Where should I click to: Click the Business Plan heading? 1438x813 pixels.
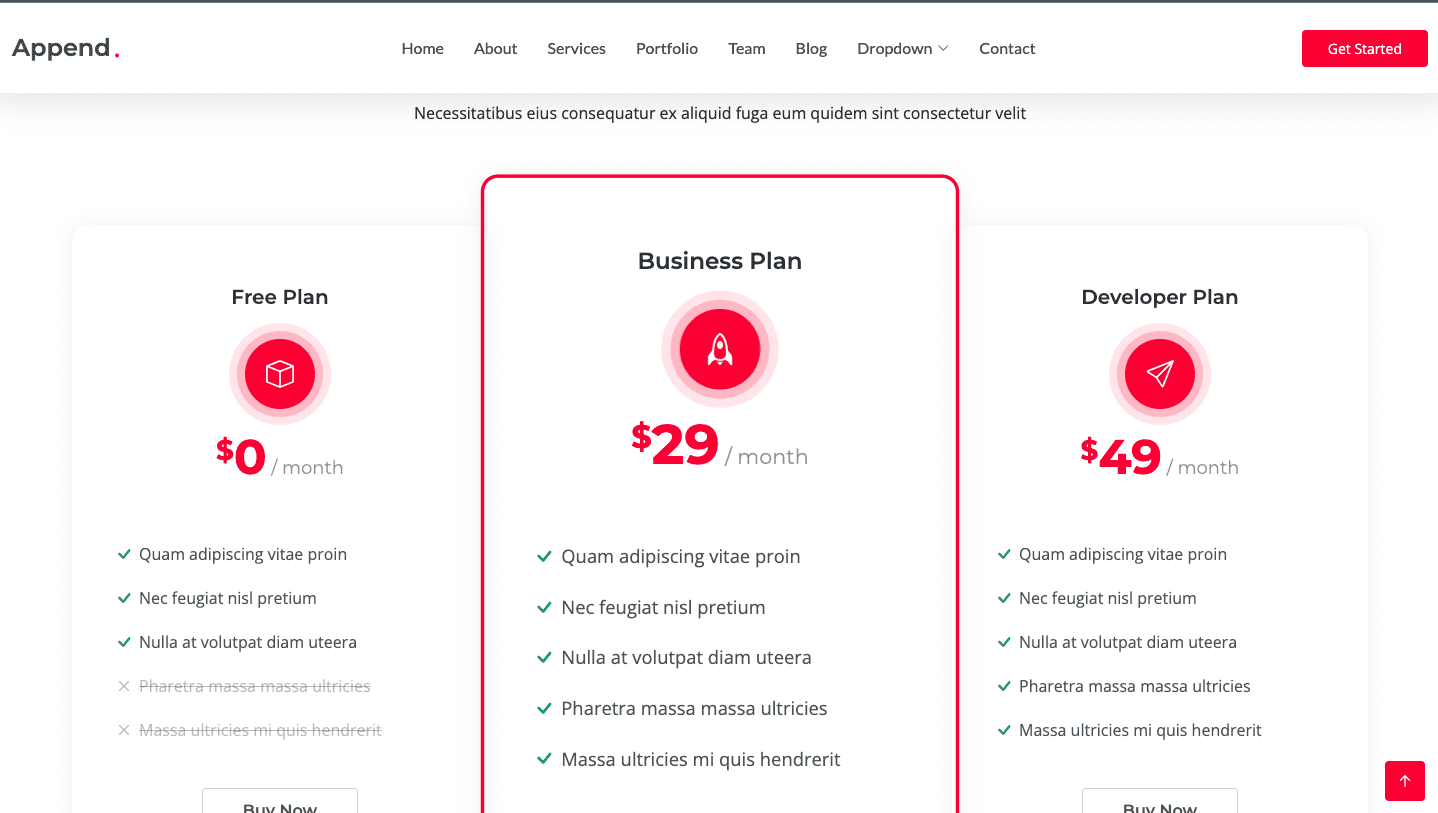[x=720, y=261]
